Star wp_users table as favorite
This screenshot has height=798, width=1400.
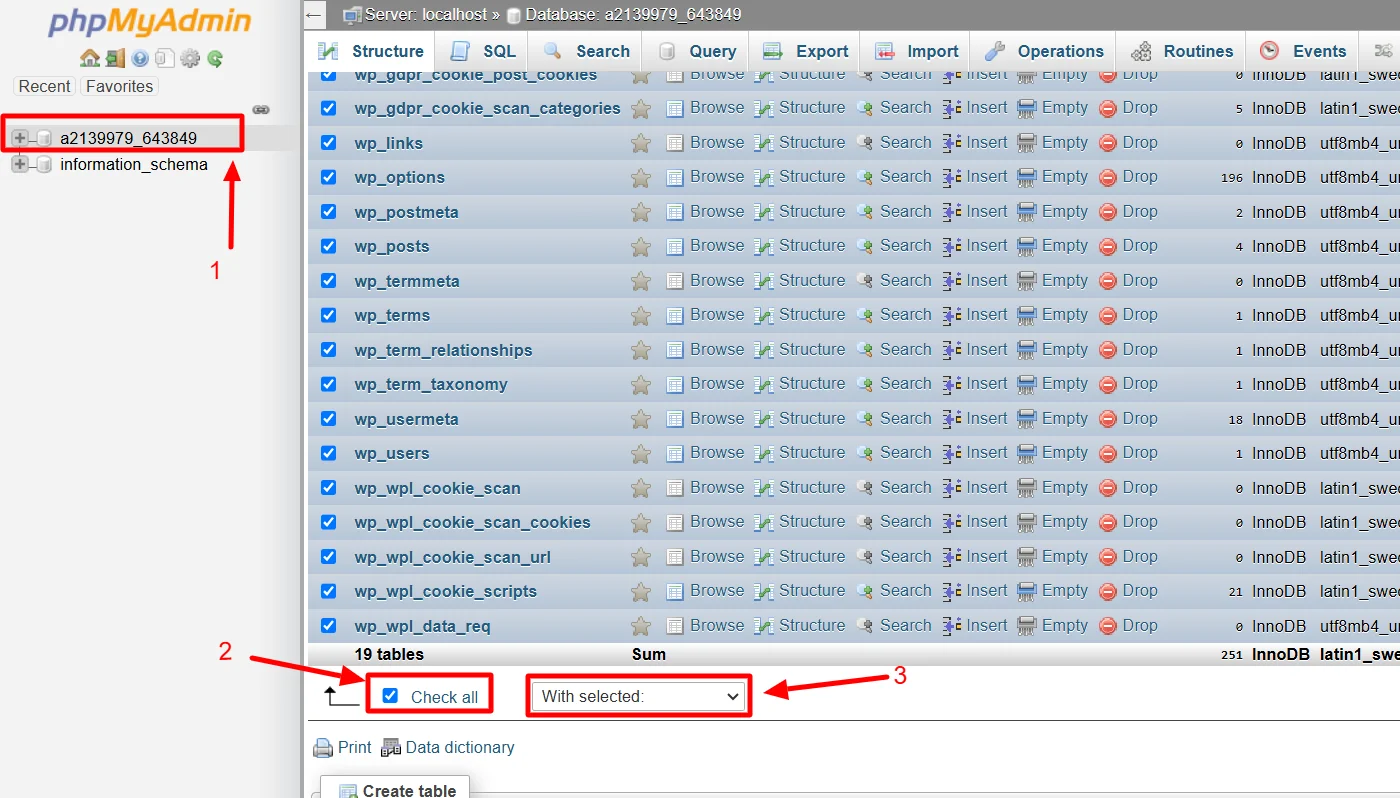[x=641, y=454]
